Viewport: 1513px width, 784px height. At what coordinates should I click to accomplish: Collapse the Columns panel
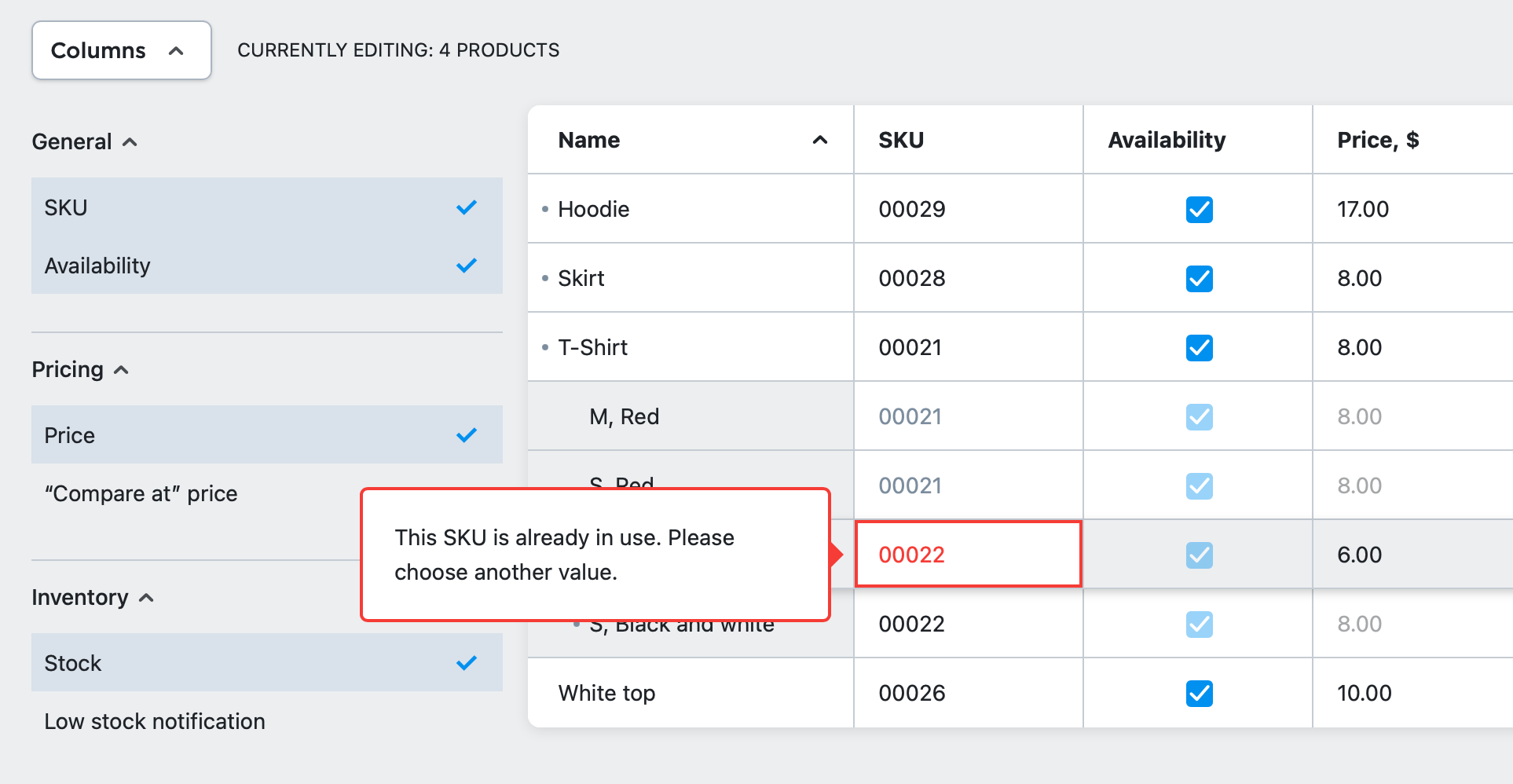click(121, 50)
